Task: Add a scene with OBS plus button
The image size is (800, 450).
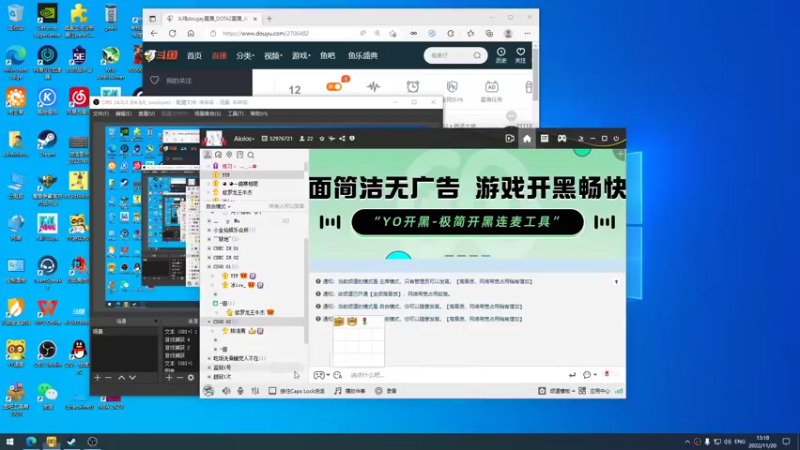Action: coord(97,378)
